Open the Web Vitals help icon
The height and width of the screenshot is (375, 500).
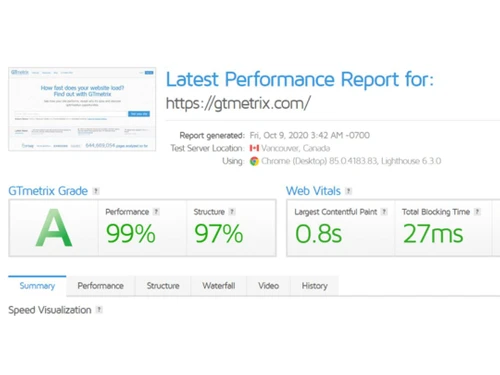click(x=348, y=191)
